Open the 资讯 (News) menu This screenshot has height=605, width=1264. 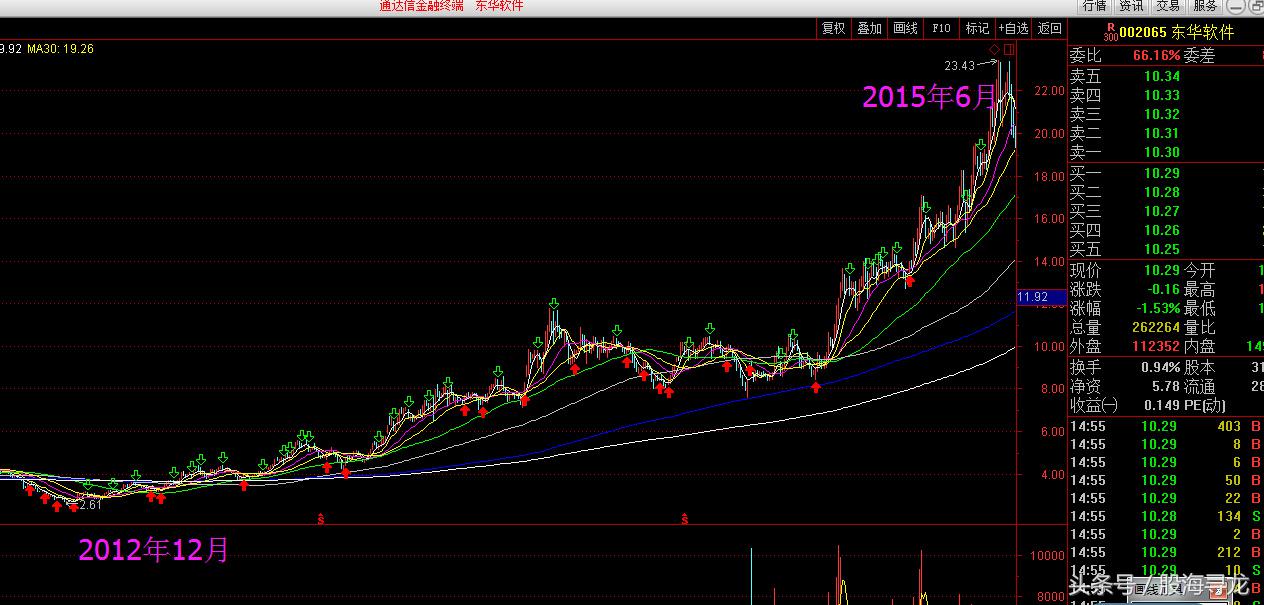click(x=1131, y=6)
